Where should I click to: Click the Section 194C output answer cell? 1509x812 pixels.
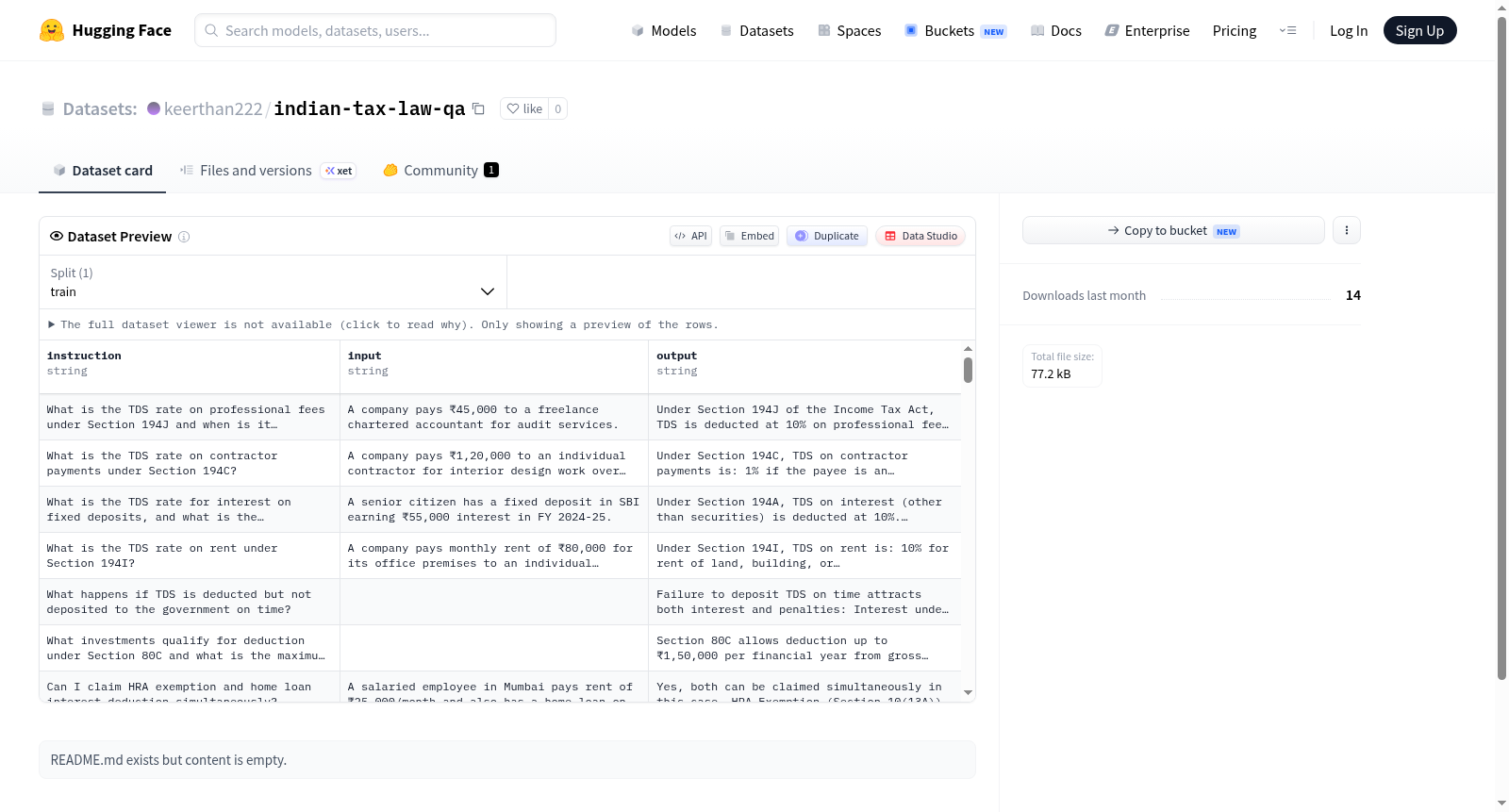coord(804,463)
